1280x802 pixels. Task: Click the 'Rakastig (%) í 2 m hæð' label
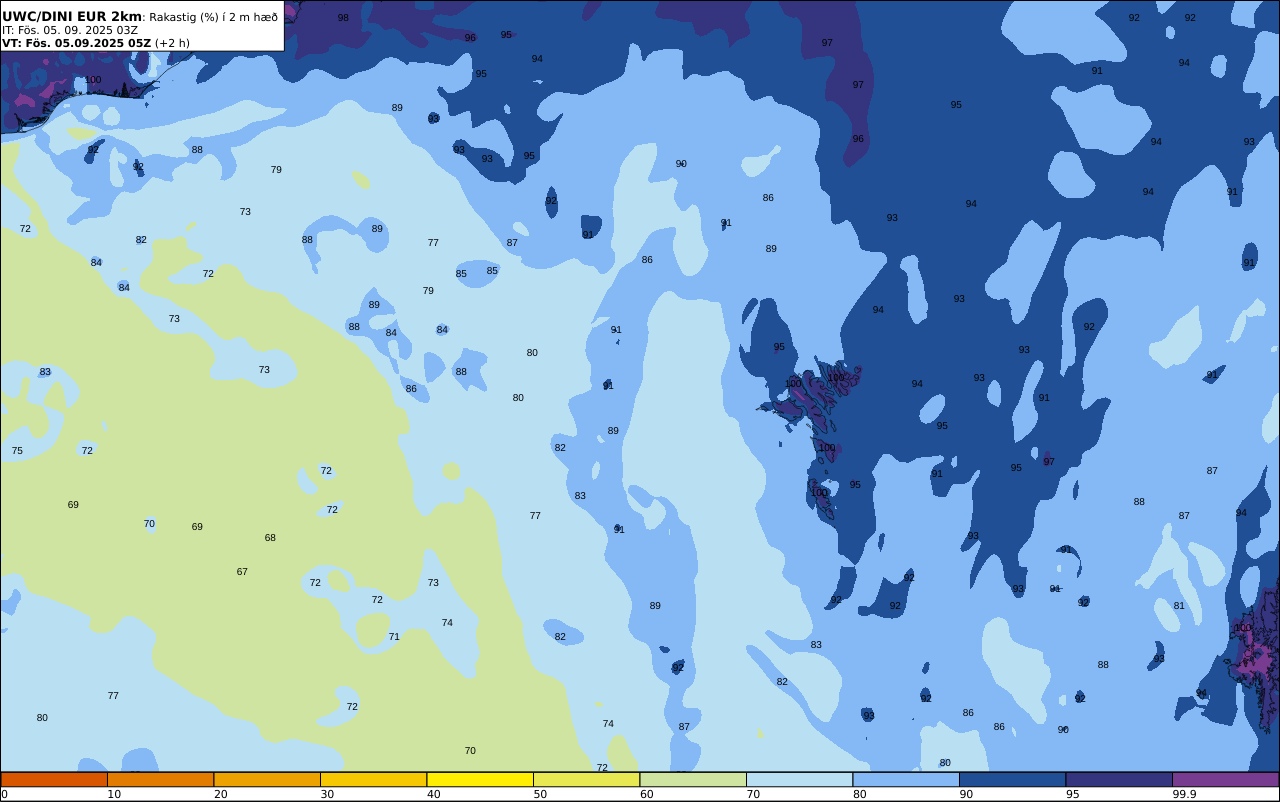point(214,17)
